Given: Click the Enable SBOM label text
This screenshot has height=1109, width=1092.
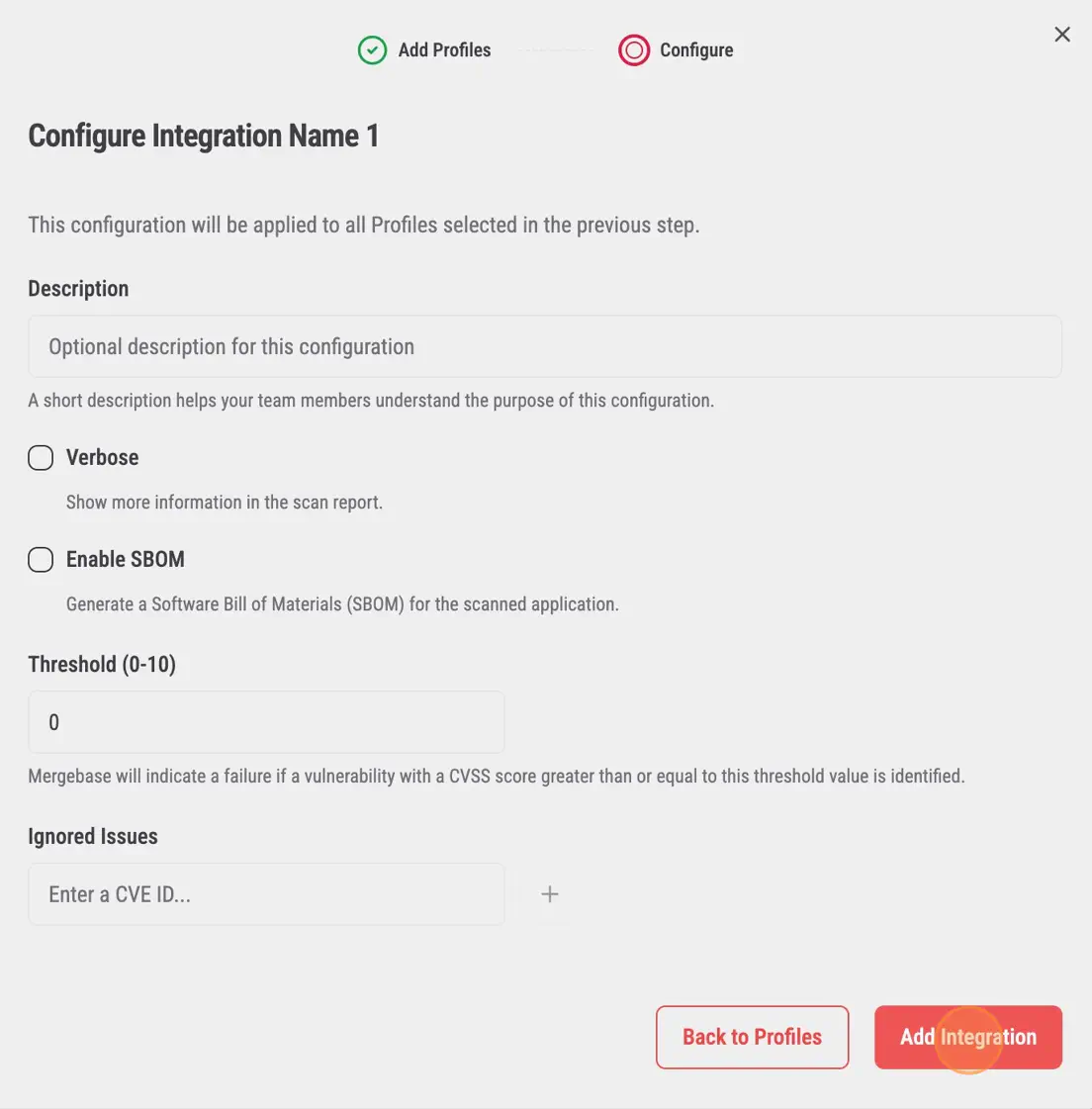Looking at the screenshot, I should [x=125, y=560].
